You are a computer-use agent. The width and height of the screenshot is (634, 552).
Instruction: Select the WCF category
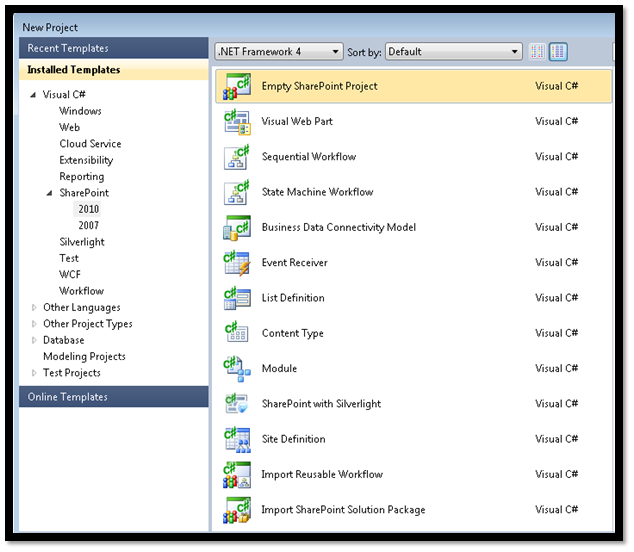coord(70,275)
